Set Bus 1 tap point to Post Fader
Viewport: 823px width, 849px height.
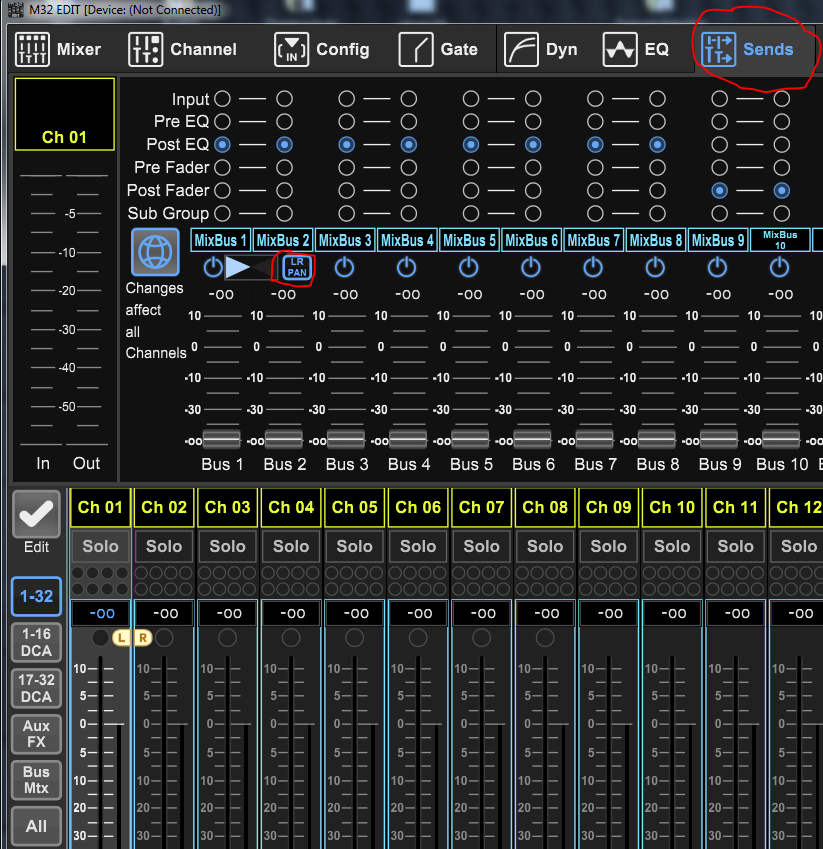click(223, 191)
